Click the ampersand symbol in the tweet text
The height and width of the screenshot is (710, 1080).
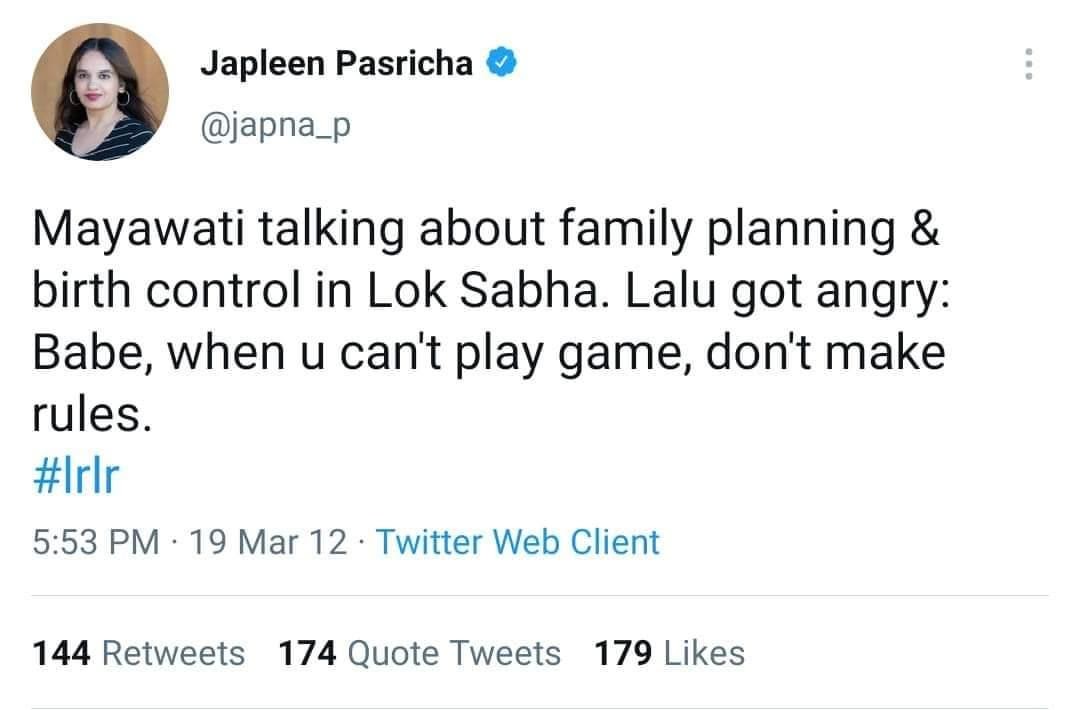point(925,231)
